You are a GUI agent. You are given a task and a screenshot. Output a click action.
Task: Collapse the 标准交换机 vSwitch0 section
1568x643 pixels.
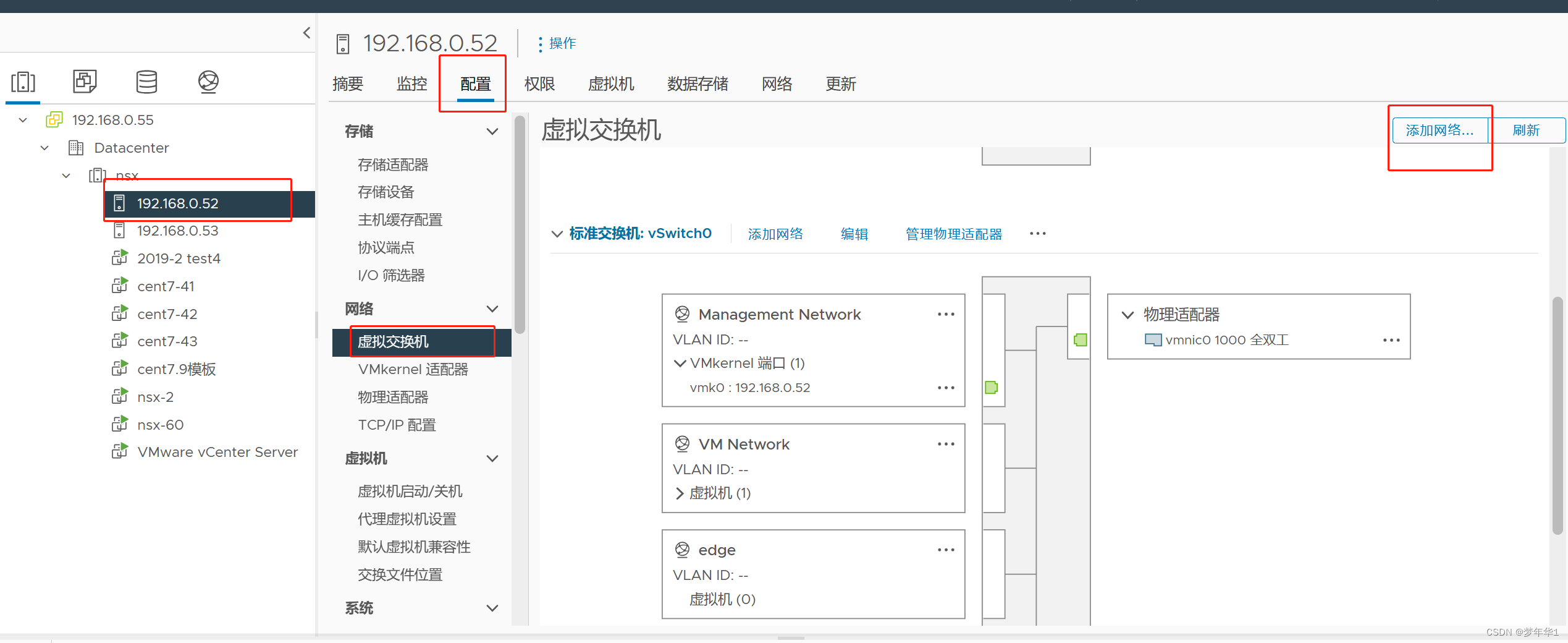pyautogui.click(x=557, y=234)
